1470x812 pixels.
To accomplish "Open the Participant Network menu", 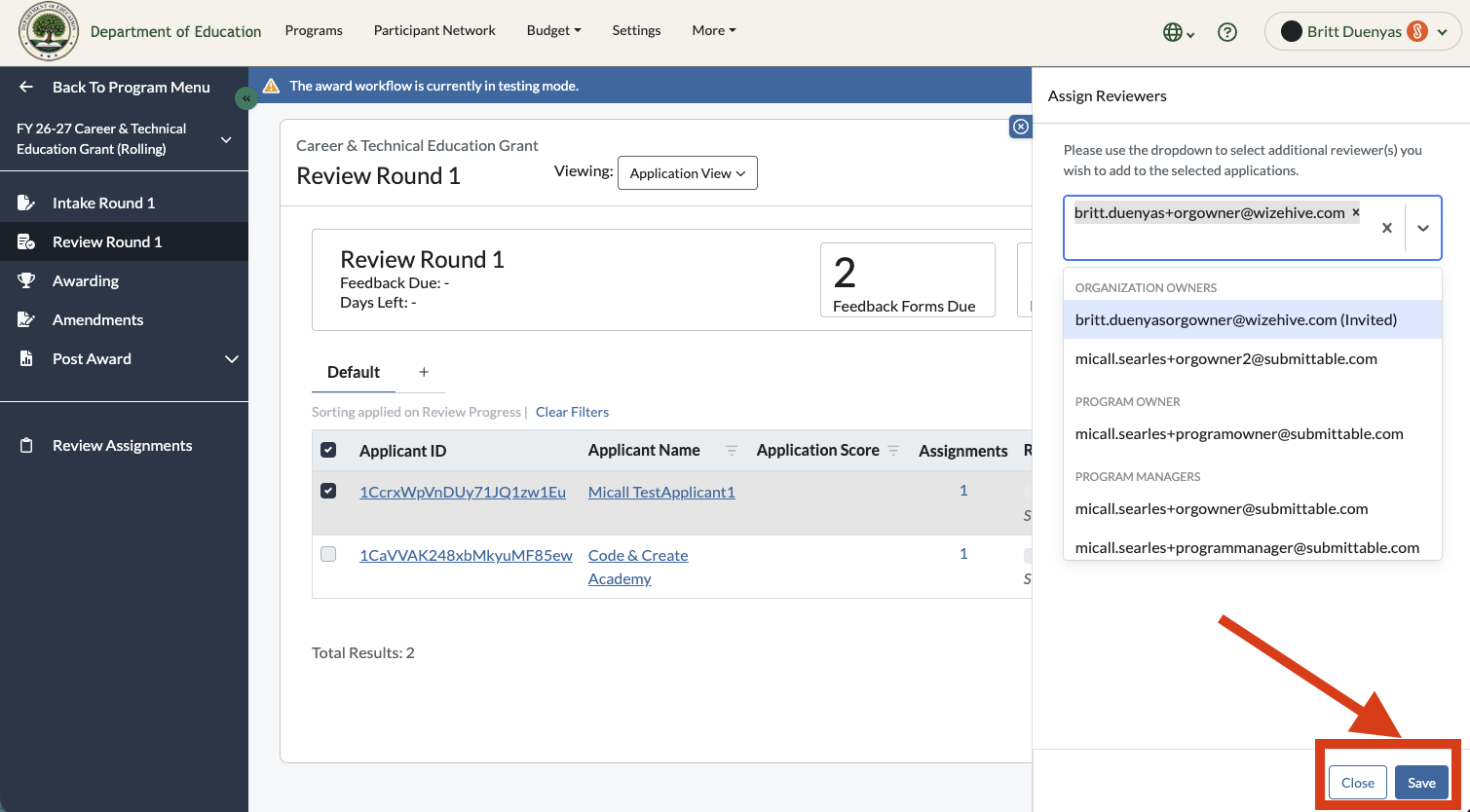I will (434, 31).
